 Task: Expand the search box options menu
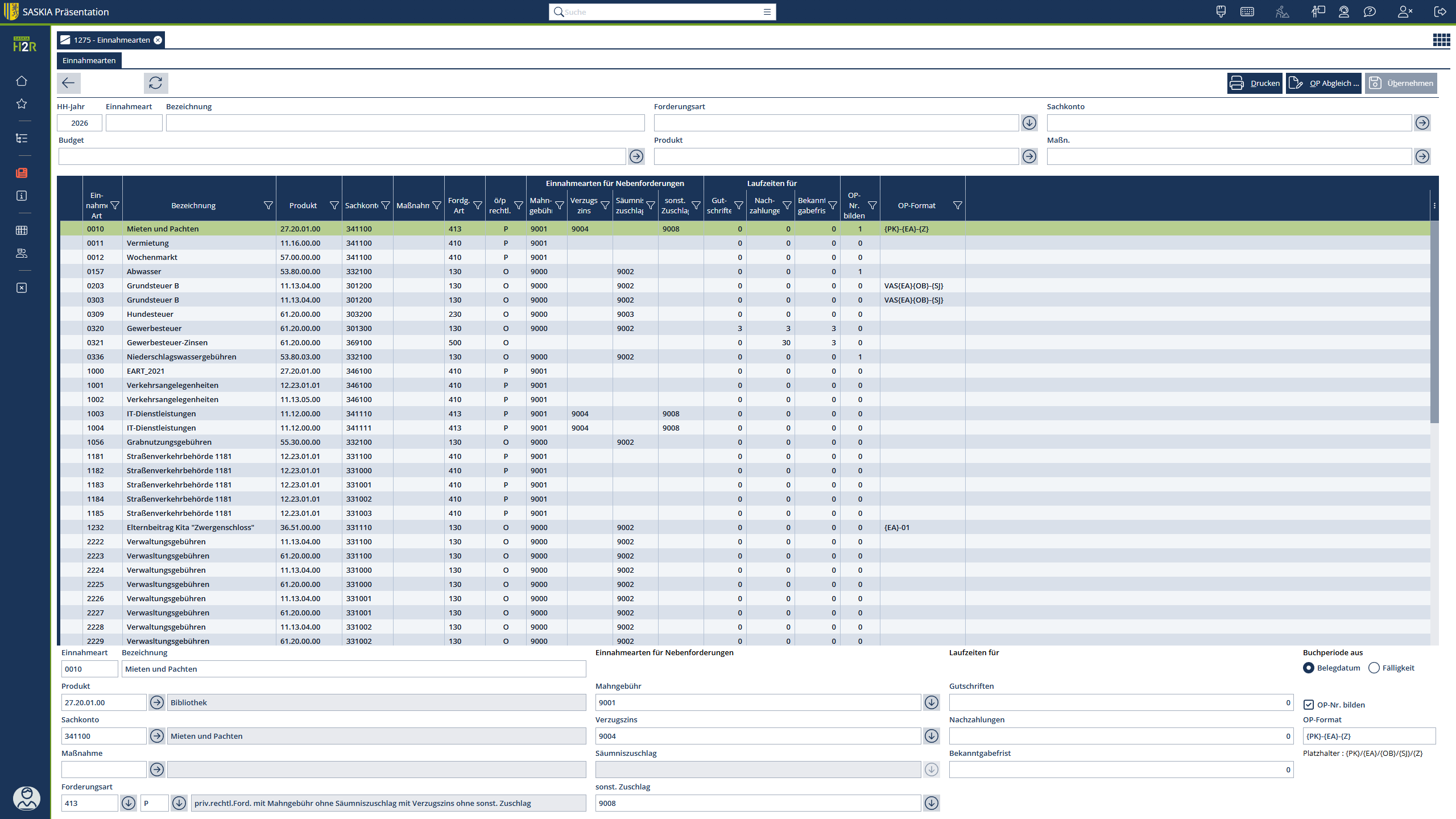(x=767, y=12)
